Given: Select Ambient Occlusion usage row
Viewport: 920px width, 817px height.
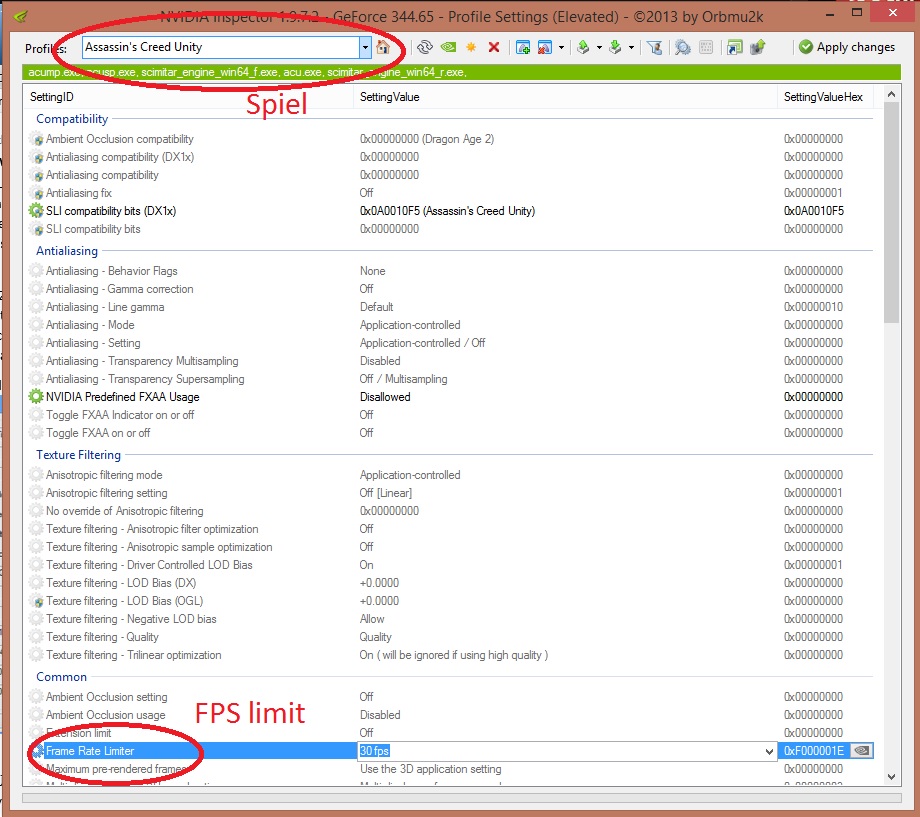Looking at the screenshot, I should pos(451,715).
